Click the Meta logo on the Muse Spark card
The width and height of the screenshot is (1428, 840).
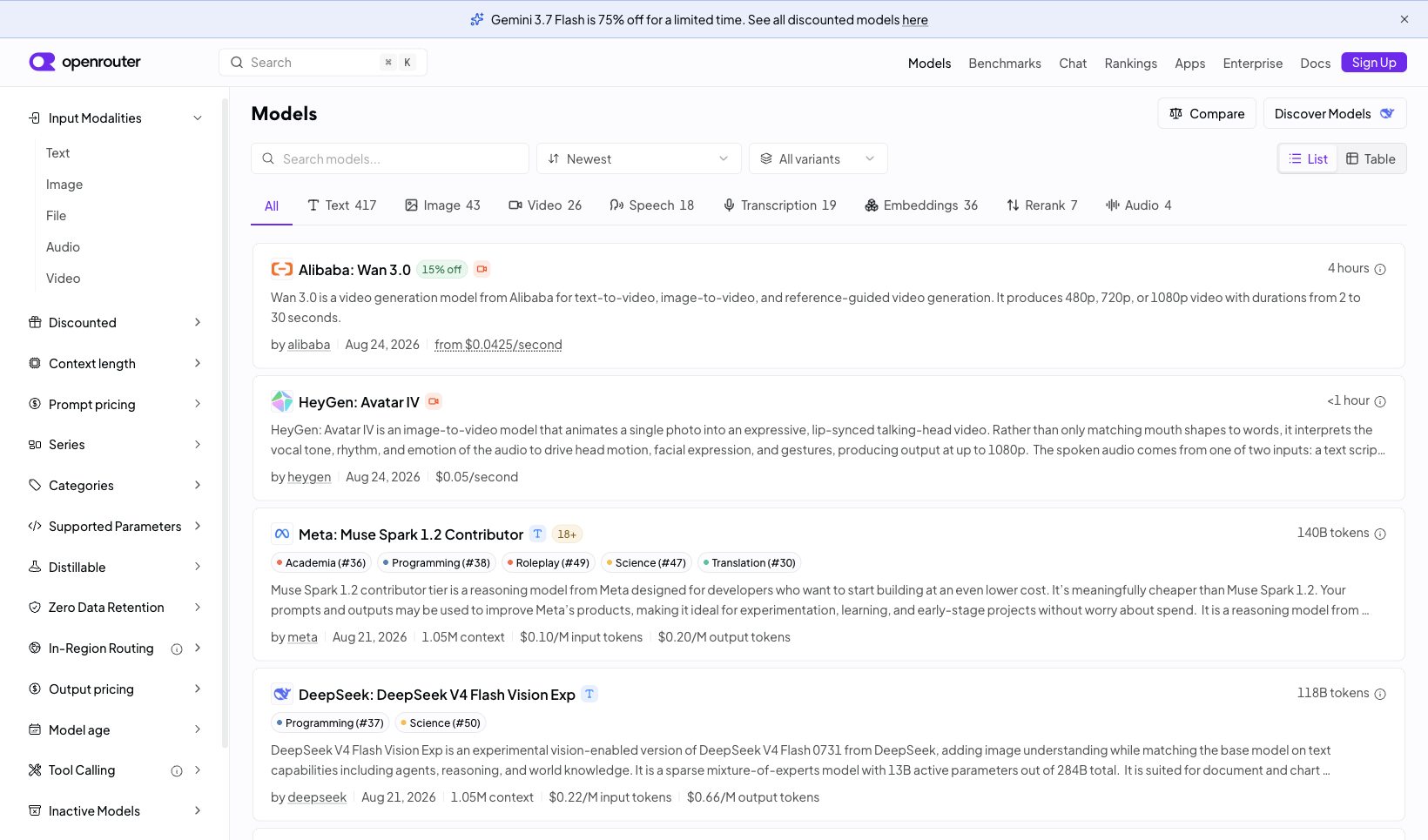point(281,534)
